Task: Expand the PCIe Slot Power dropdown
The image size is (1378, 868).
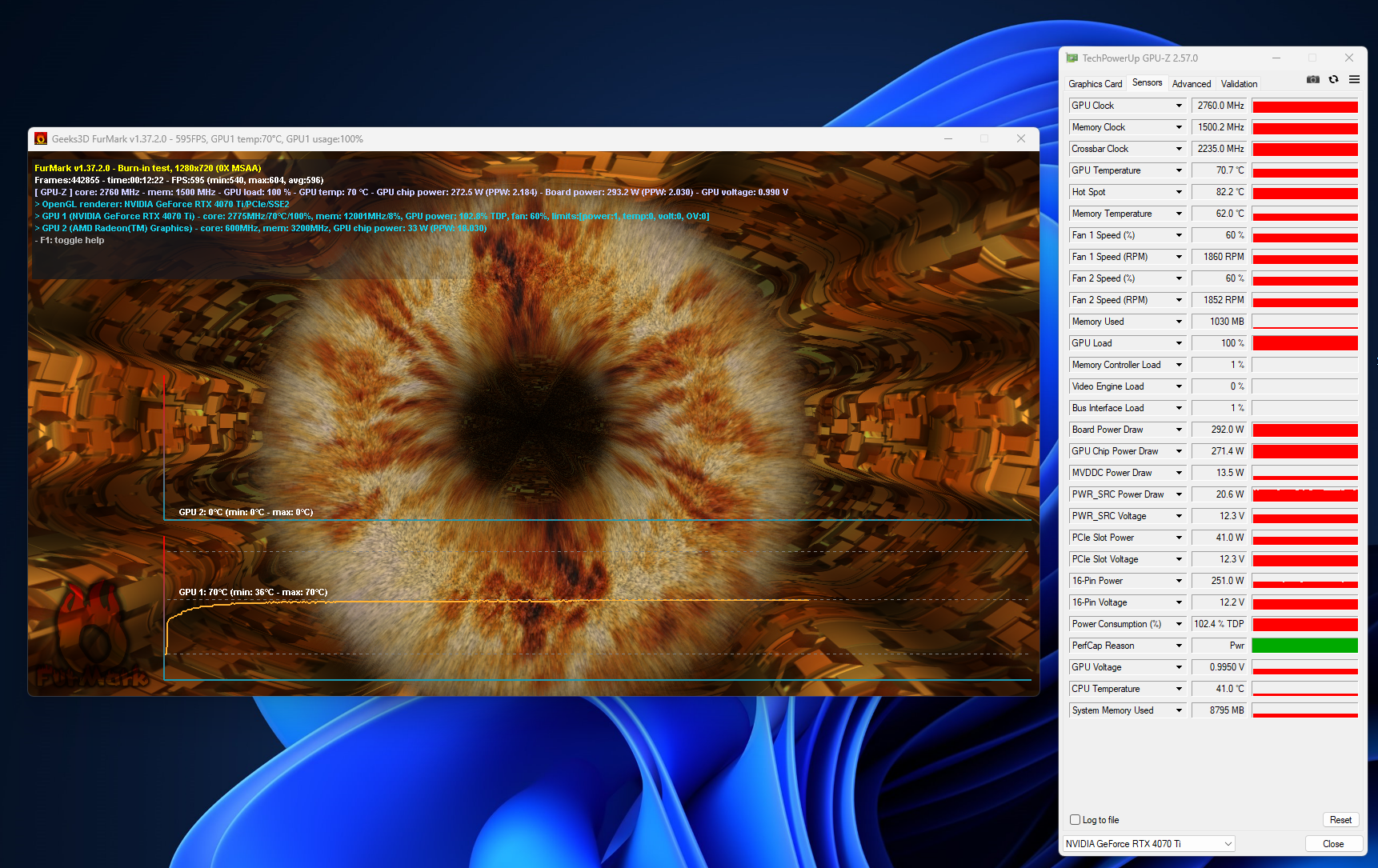Action: click(x=1179, y=538)
